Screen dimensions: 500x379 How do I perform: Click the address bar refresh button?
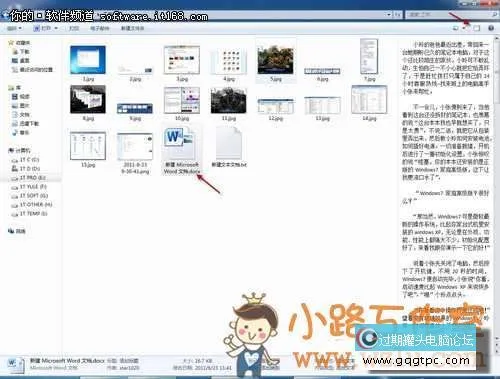[397, 15]
